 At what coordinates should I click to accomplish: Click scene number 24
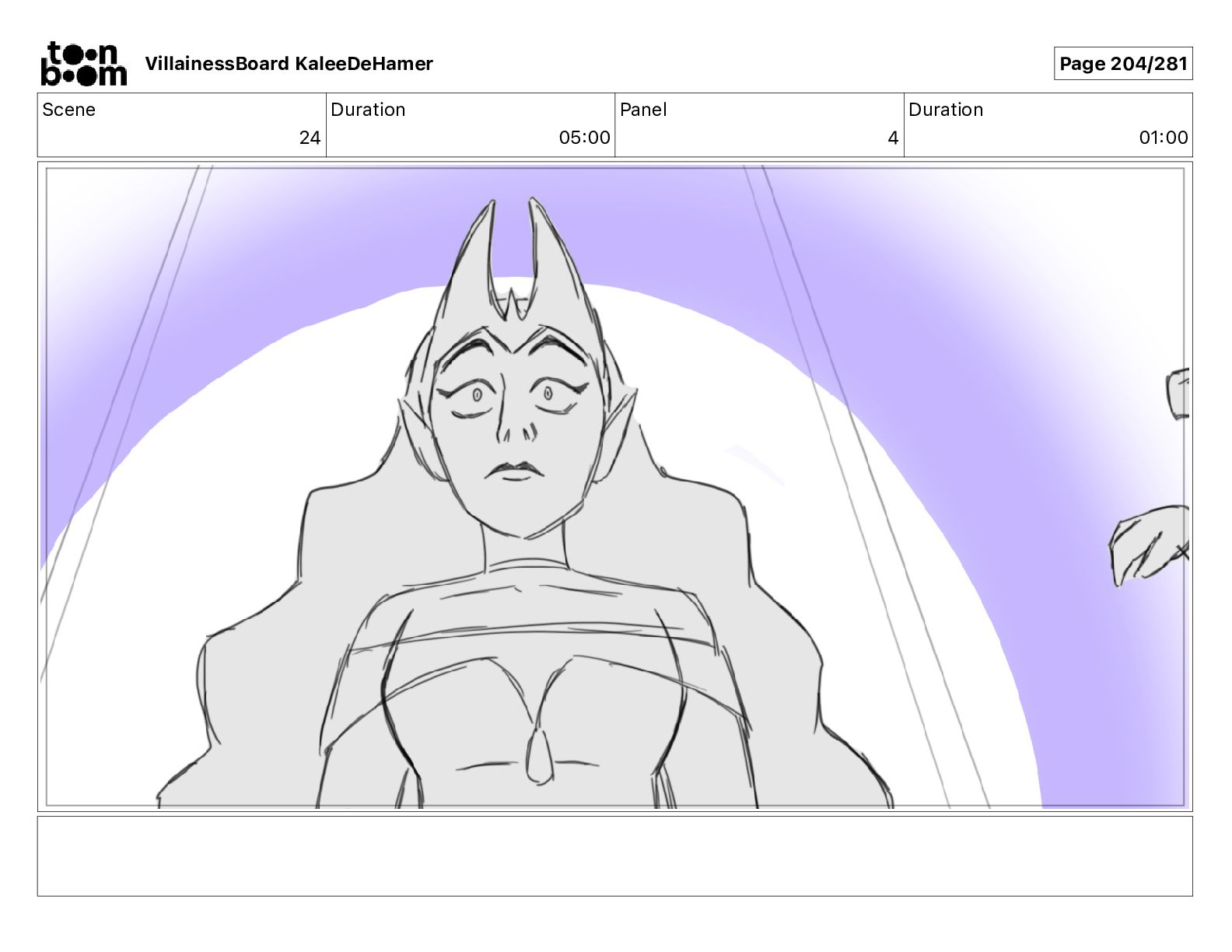coord(310,138)
